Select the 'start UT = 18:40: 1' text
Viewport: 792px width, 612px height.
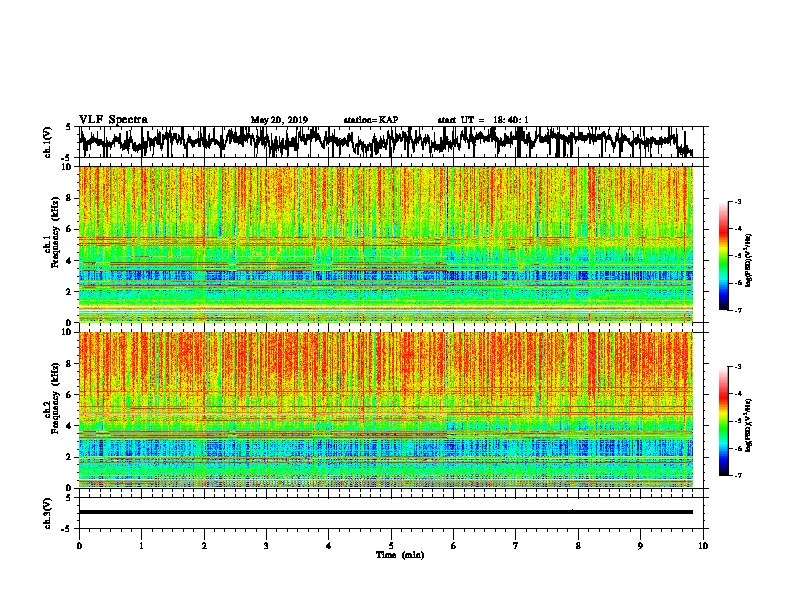[x=483, y=120]
